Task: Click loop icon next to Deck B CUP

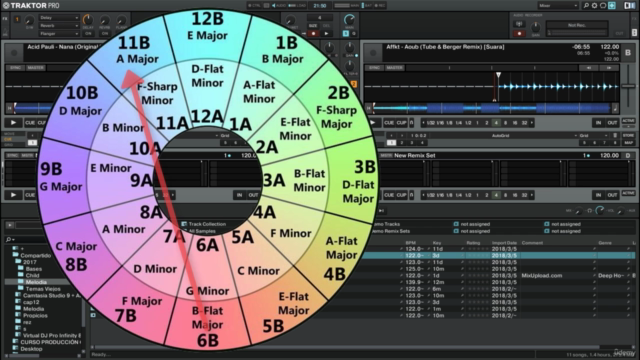Action: [x=411, y=122]
